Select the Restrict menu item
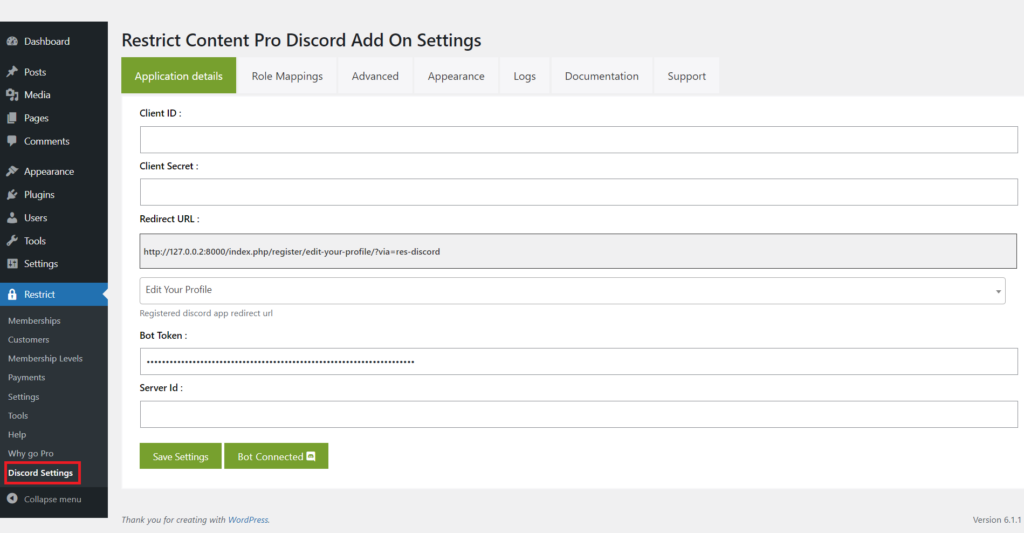 (x=54, y=295)
